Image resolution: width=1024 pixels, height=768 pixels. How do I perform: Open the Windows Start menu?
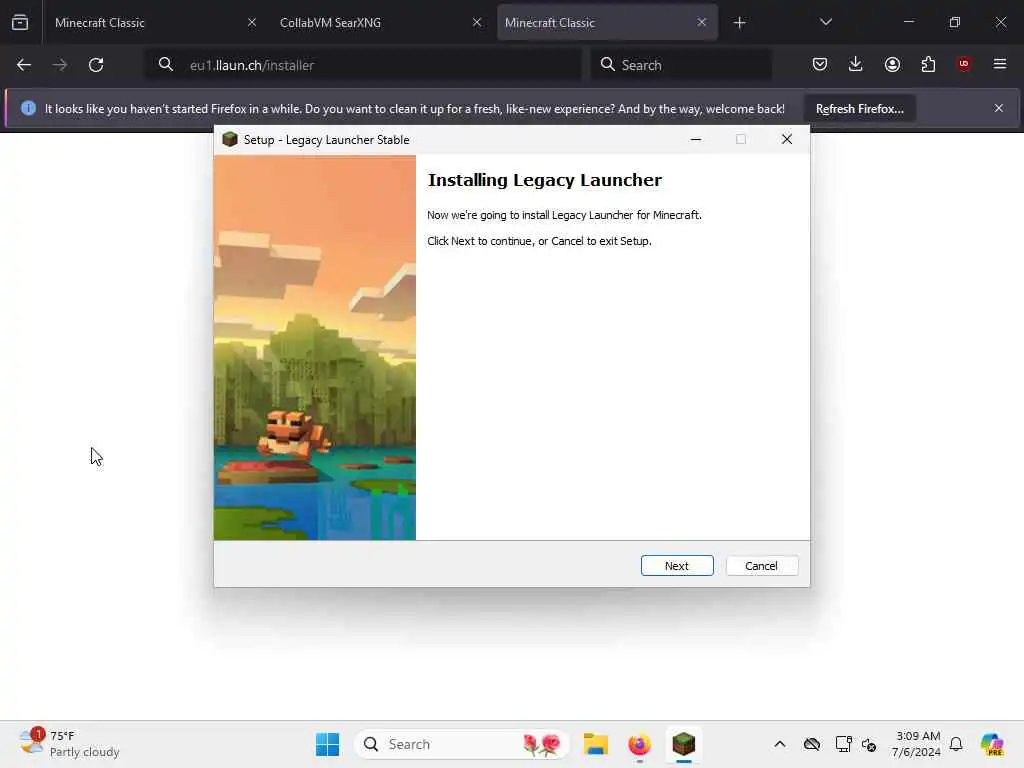click(327, 744)
